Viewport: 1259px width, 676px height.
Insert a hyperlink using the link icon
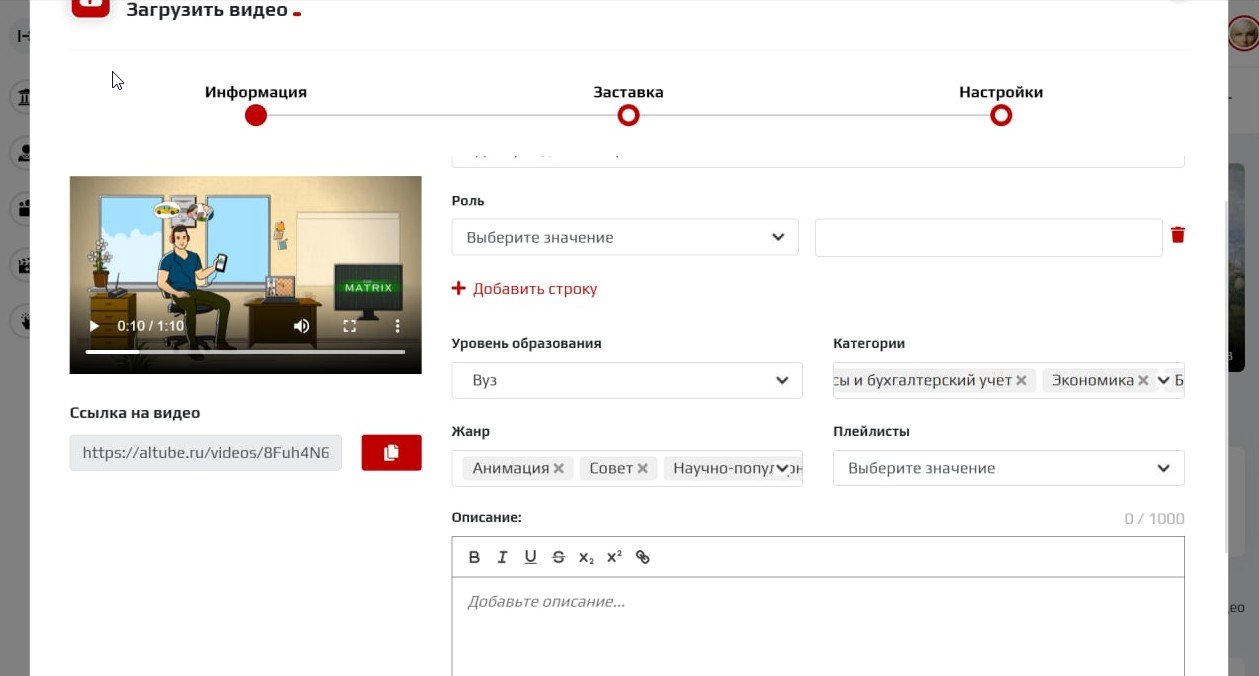tap(642, 557)
